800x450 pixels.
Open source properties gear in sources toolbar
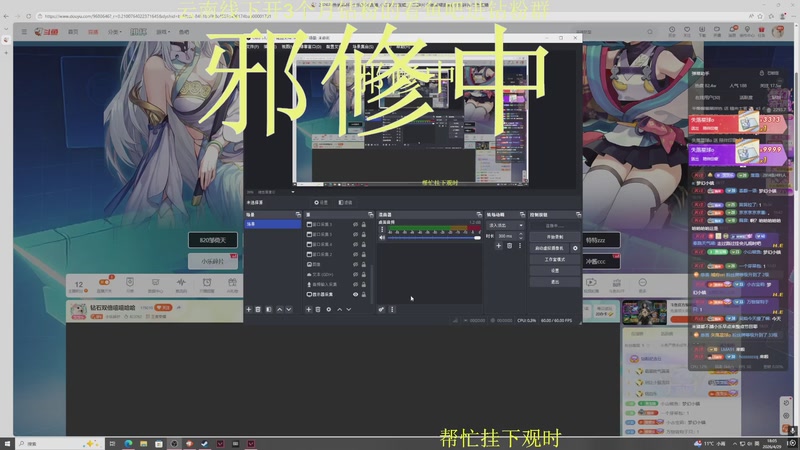(x=329, y=310)
